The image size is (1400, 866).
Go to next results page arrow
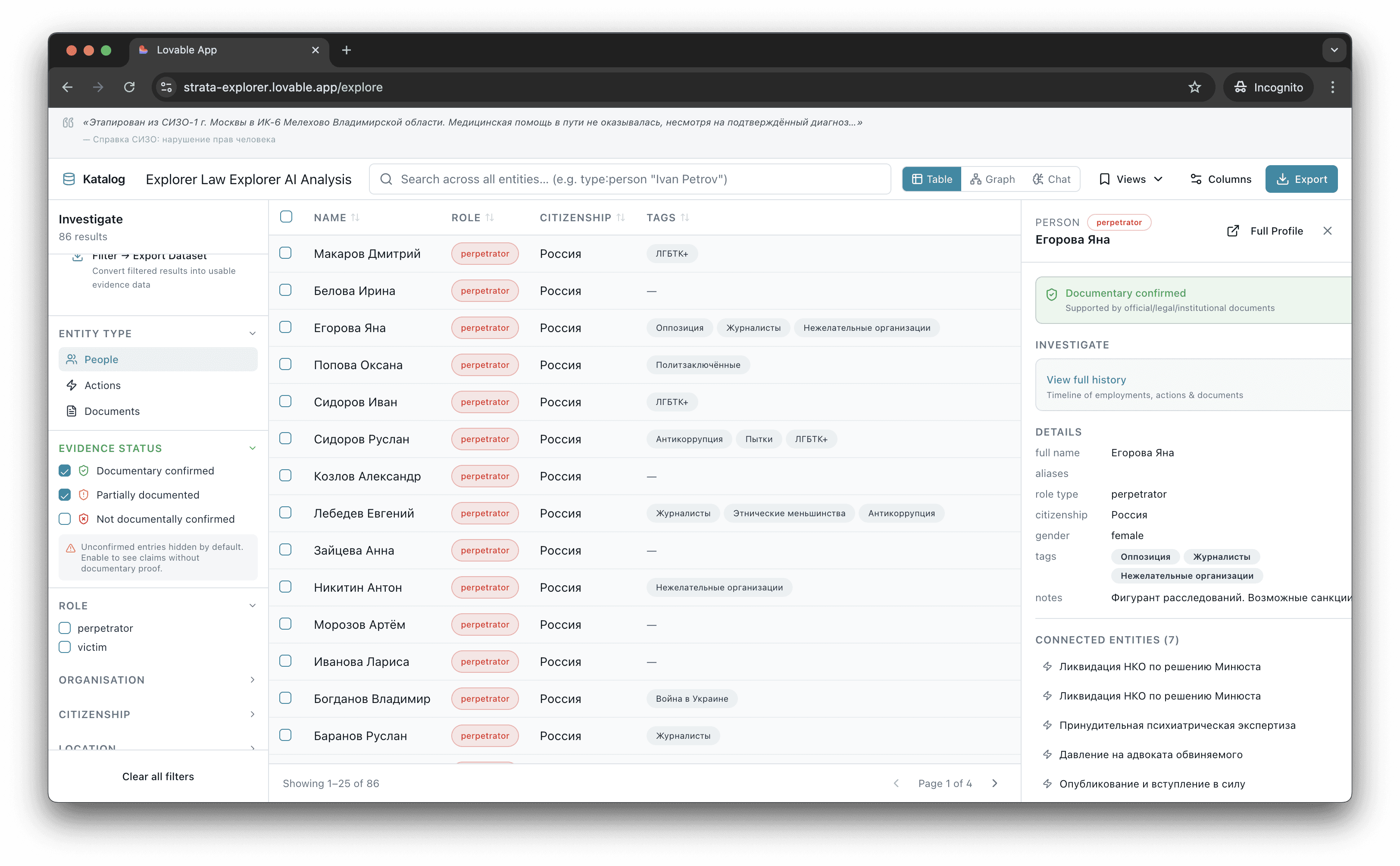[995, 783]
